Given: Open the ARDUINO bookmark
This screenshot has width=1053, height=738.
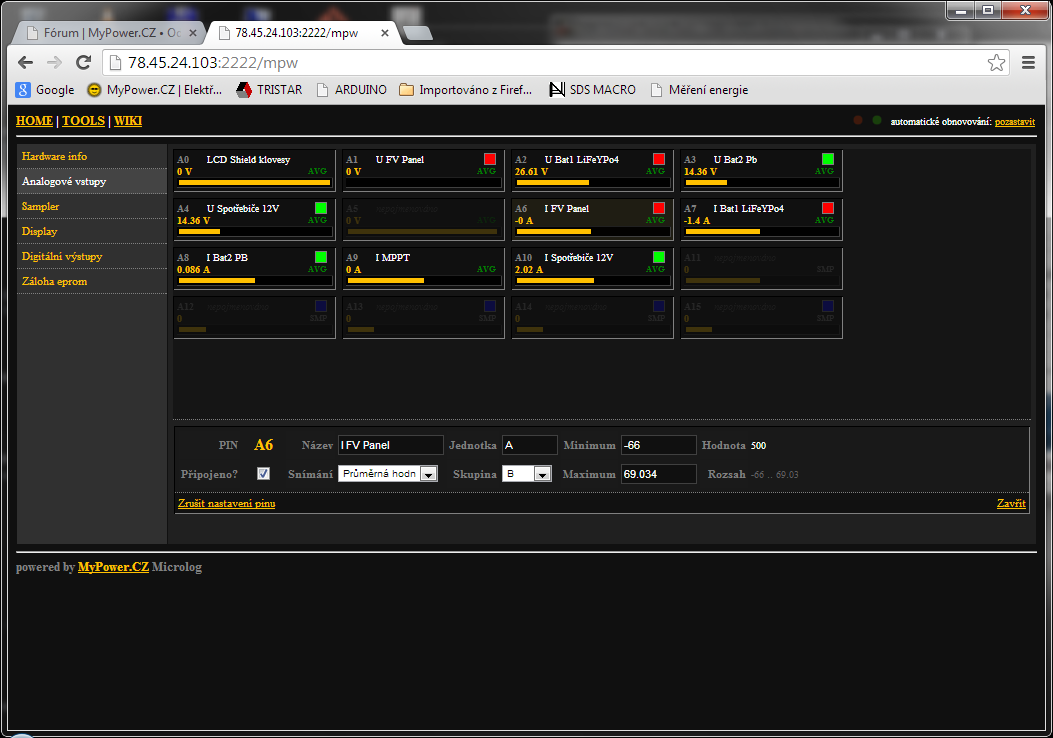Looking at the screenshot, I should [352, 89].
